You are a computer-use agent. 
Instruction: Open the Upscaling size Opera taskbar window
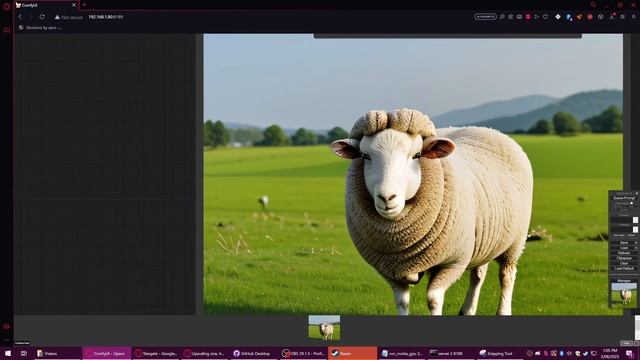[205, 353]
